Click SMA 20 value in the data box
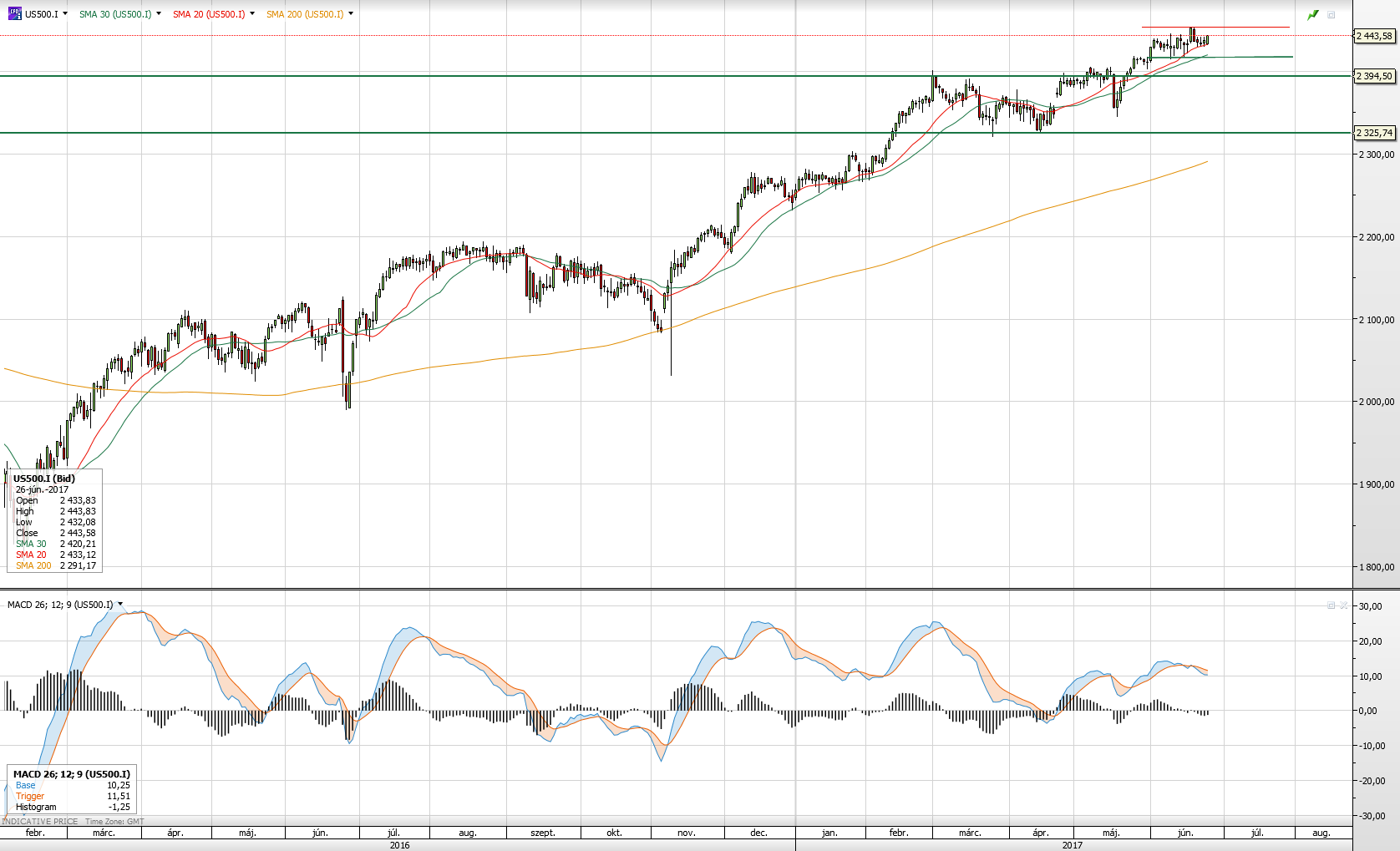 (78, 555)
